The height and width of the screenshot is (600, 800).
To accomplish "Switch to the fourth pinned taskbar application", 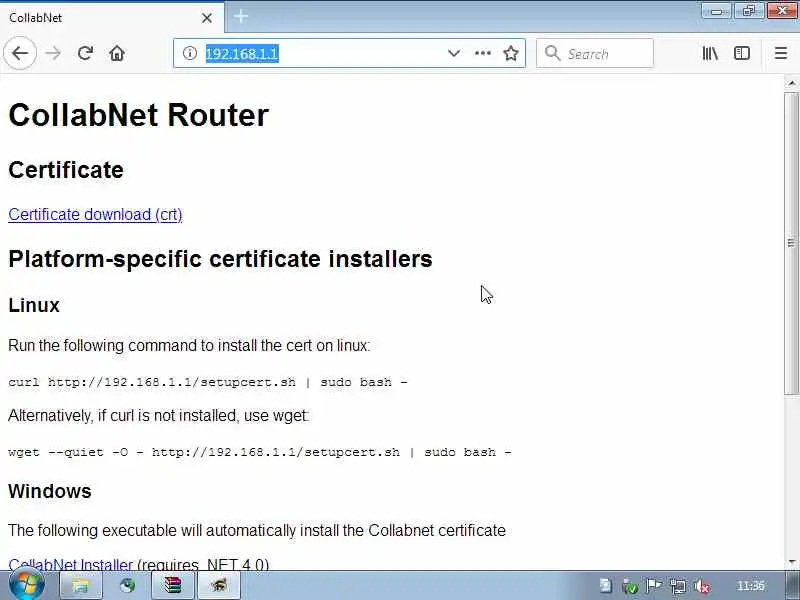I will pos(219,586).
